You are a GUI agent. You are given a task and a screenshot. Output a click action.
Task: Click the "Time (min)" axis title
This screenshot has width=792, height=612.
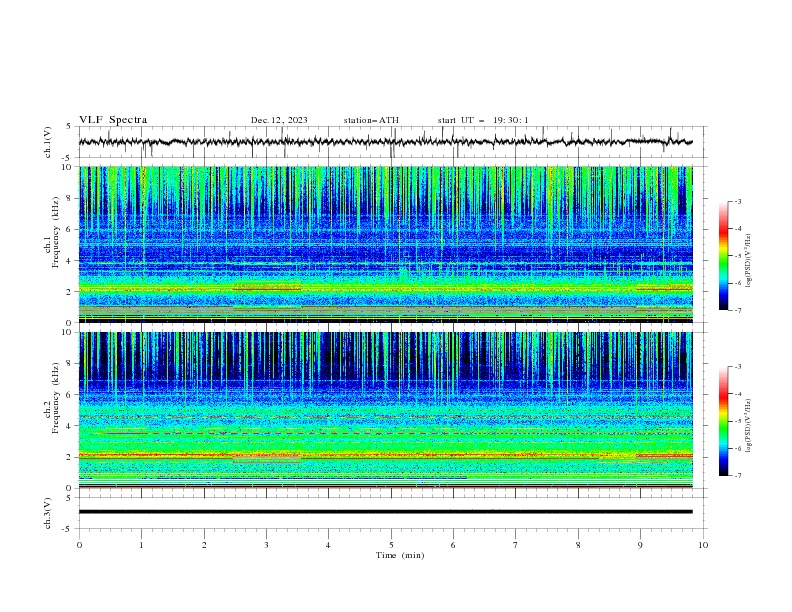(x=400, y=555)
